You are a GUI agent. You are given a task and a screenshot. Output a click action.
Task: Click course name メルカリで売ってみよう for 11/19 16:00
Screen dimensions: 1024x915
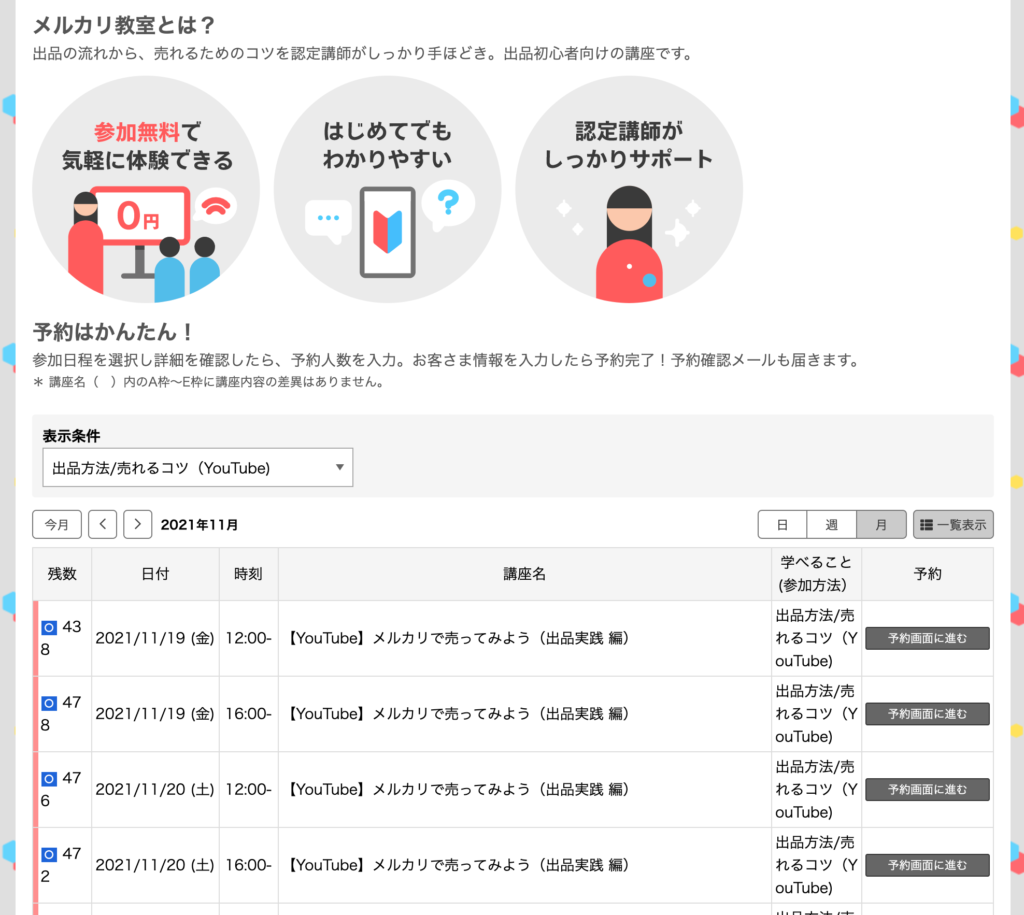coord(459,714)
